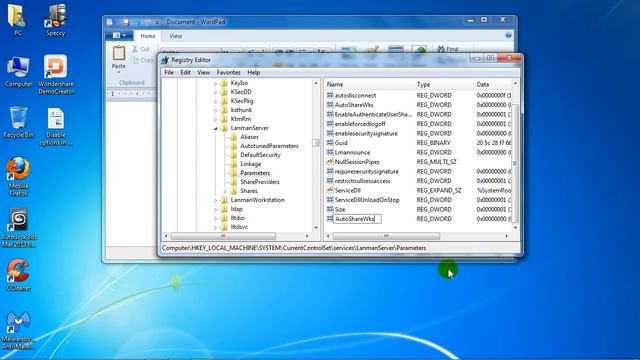Click the name edit box of new AutoShareWks
Image resolution: width=640 pixels, height=360 pixels.
[x=357, y=219]
